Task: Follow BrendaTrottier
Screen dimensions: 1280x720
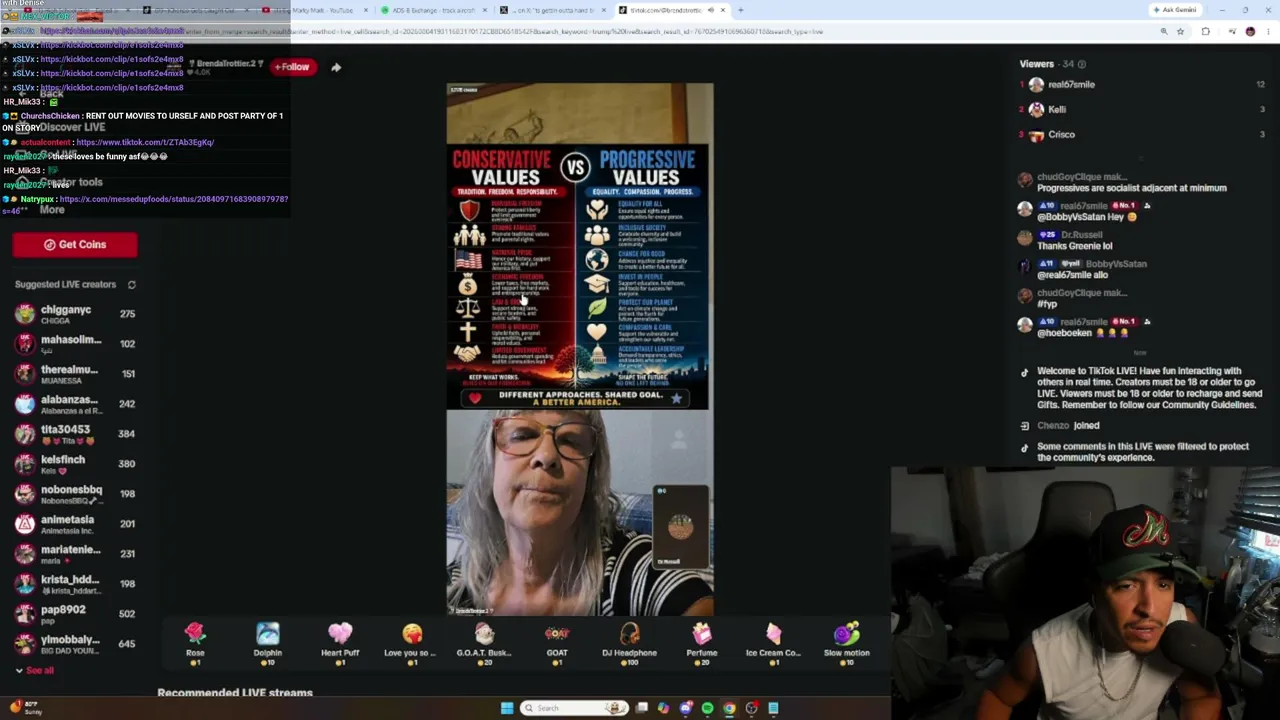Action: pos(292,67)
